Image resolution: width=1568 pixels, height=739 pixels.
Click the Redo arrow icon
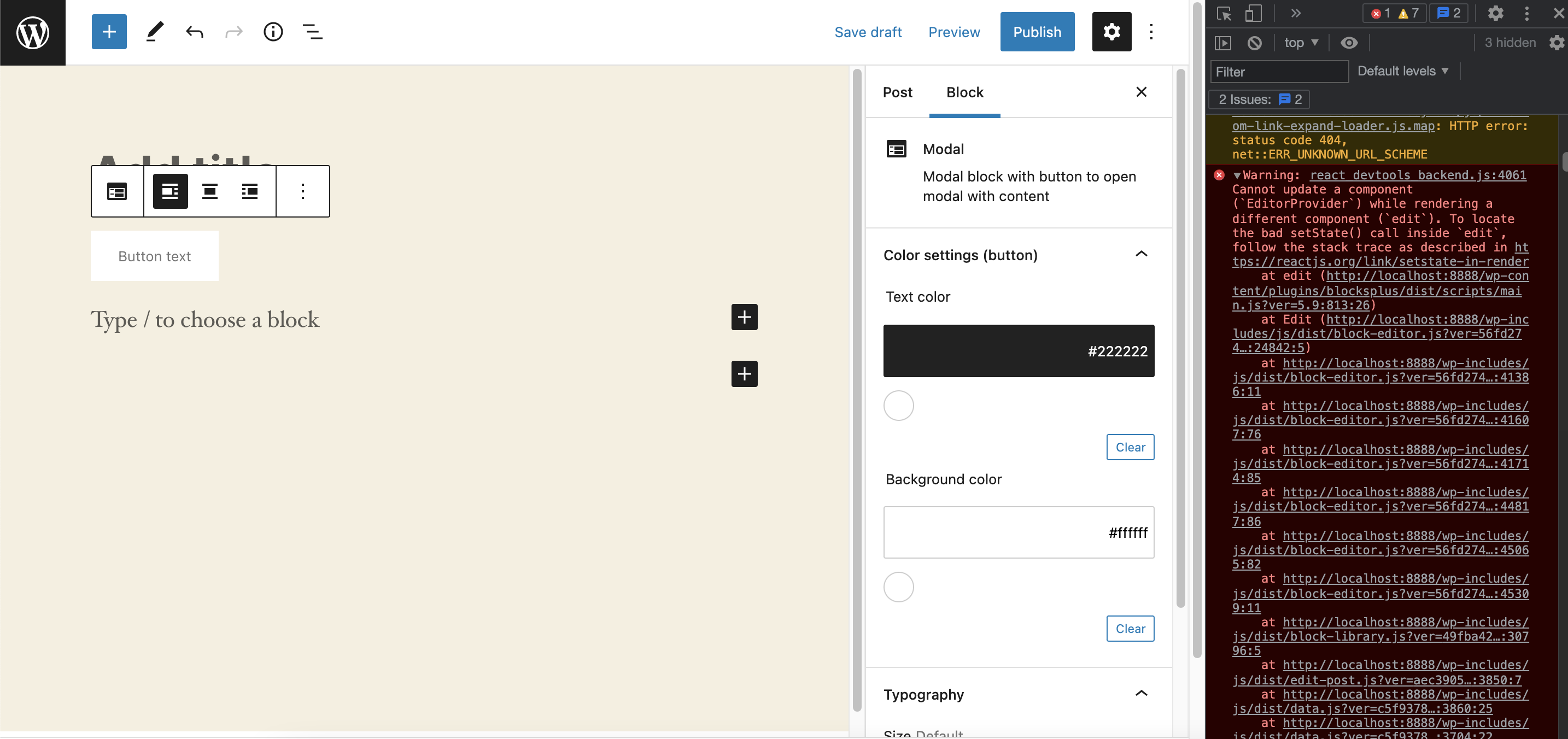234,32
